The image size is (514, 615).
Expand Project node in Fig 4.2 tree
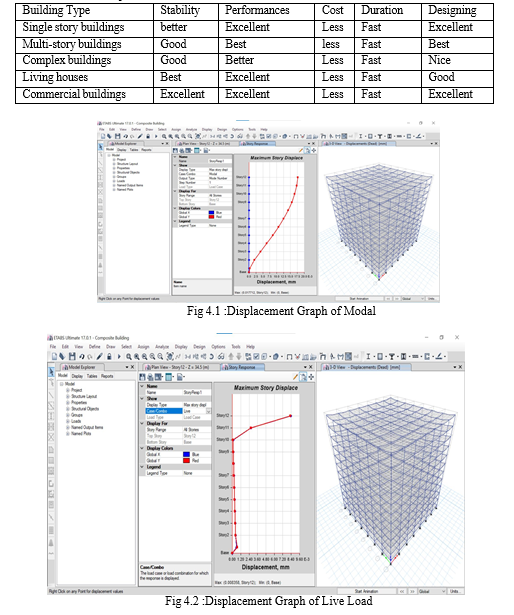67,390
